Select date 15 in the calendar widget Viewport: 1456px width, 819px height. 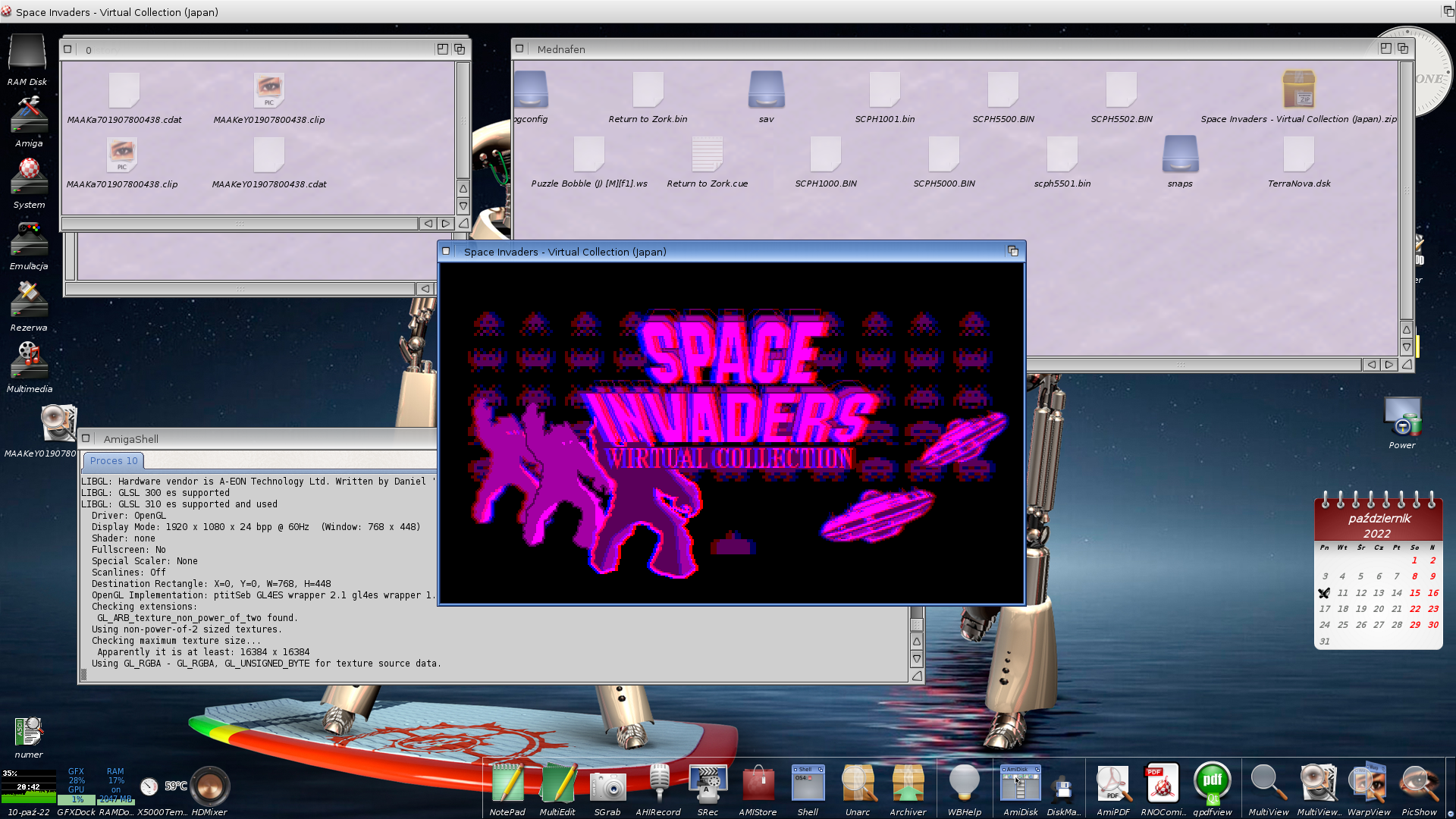point(1415,593)
